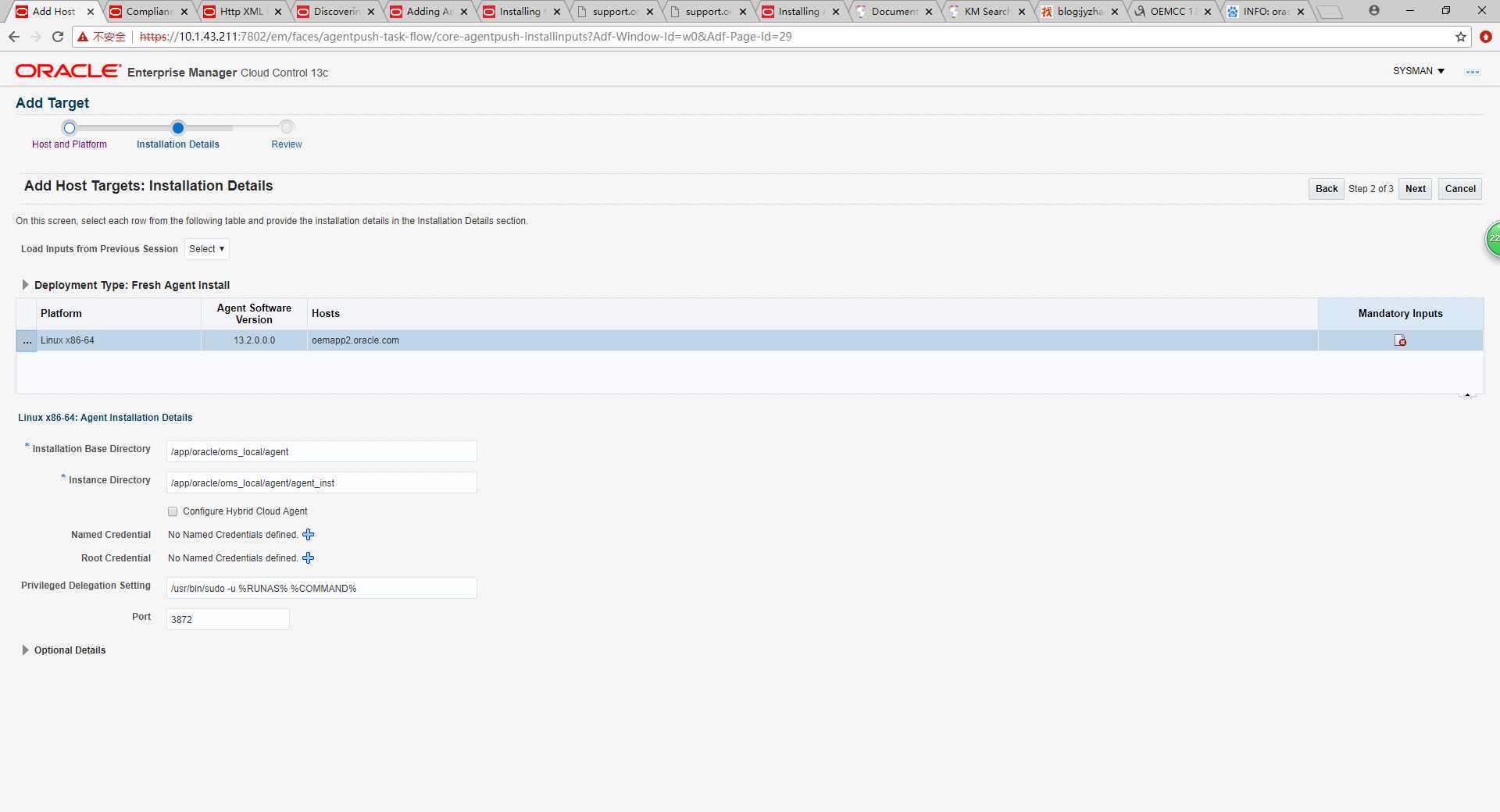The image size is (1500, 812).
Task: Click the Instance Directory input field
Action: pos(321,483)
